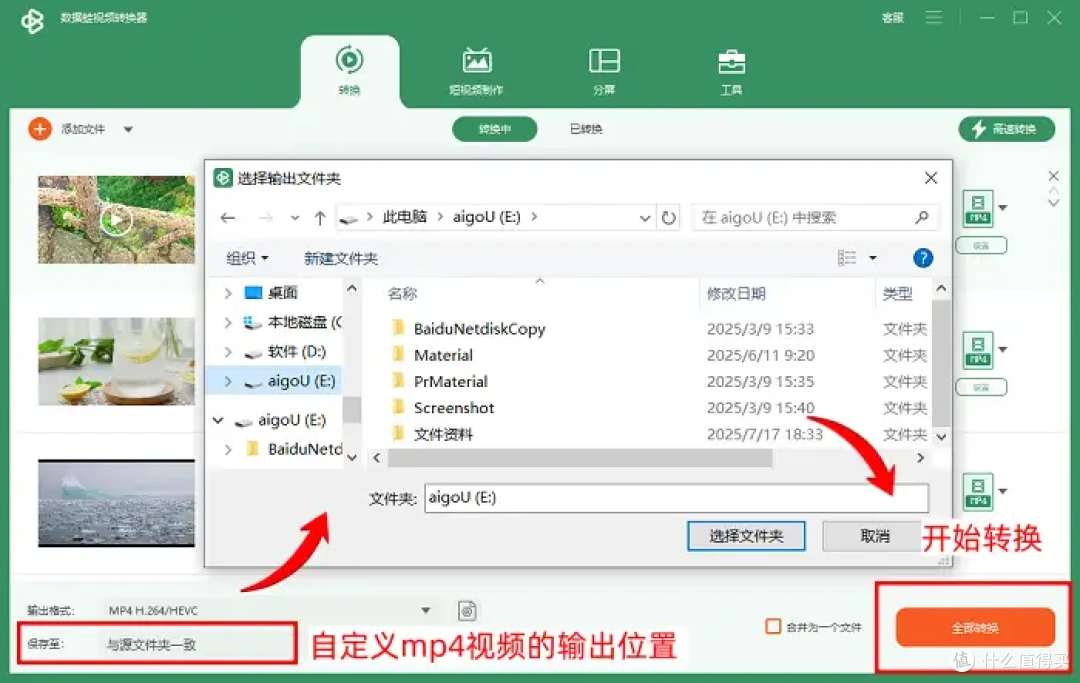Change the view layout icon

tap(847, 258)
